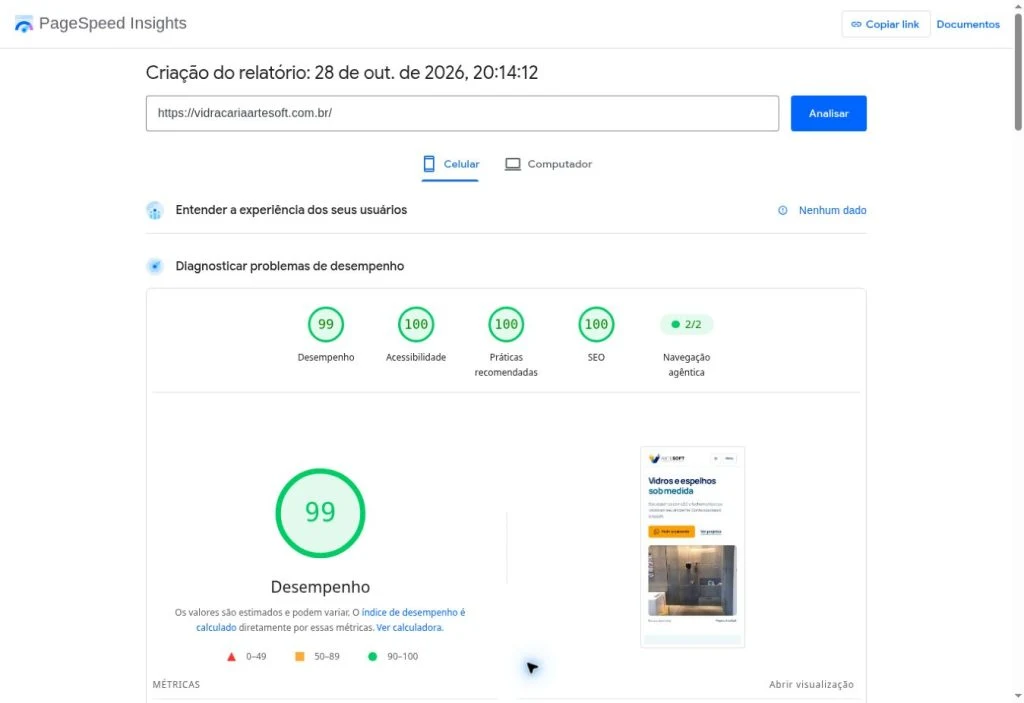Click the diagnostic icon next to Diagnosticar problemas
This screenshot has height=703, width=1024.
(155, 267)
